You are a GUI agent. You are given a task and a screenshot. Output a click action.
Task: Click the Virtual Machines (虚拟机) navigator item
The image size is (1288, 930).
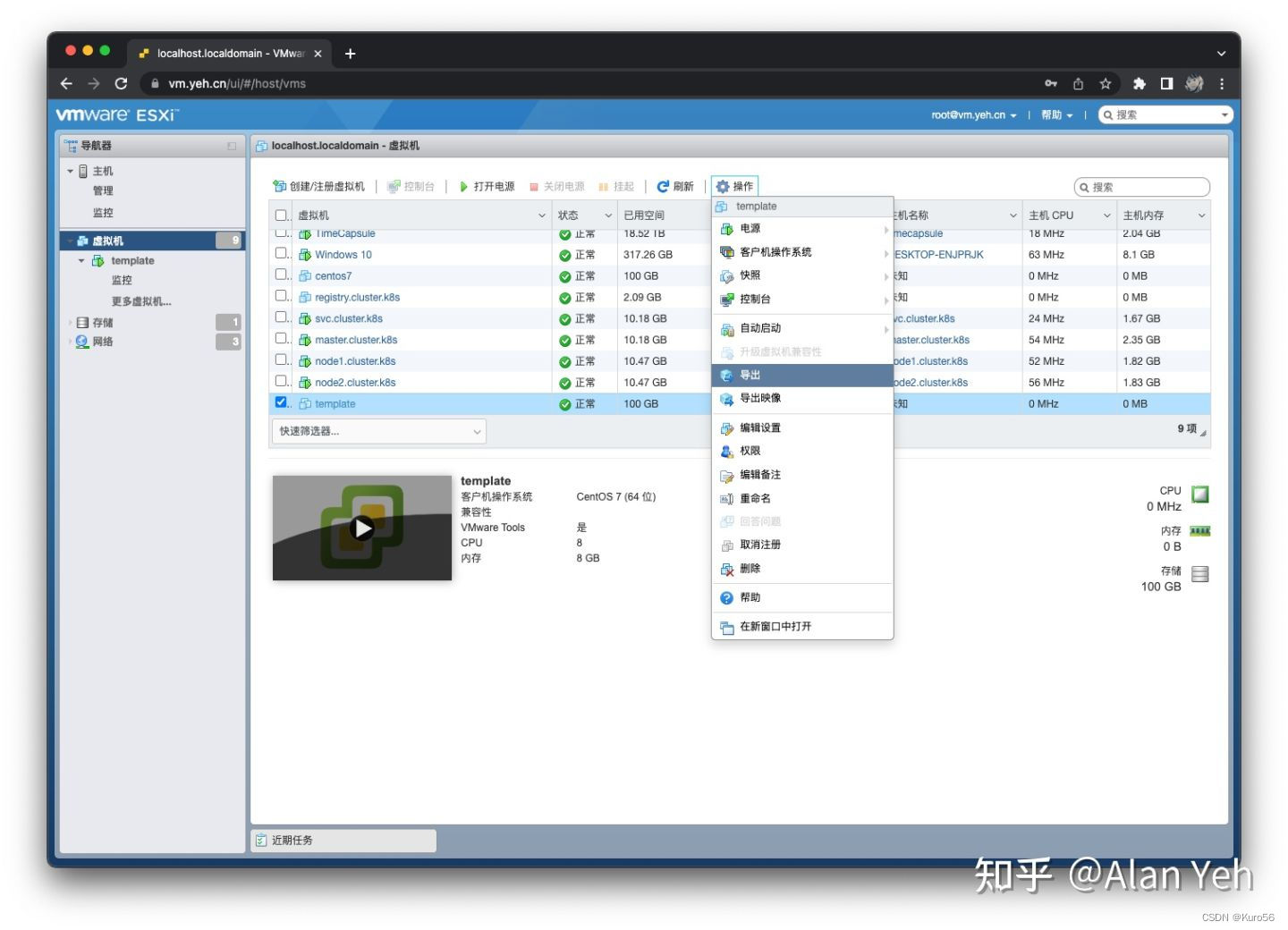(152, 241)
